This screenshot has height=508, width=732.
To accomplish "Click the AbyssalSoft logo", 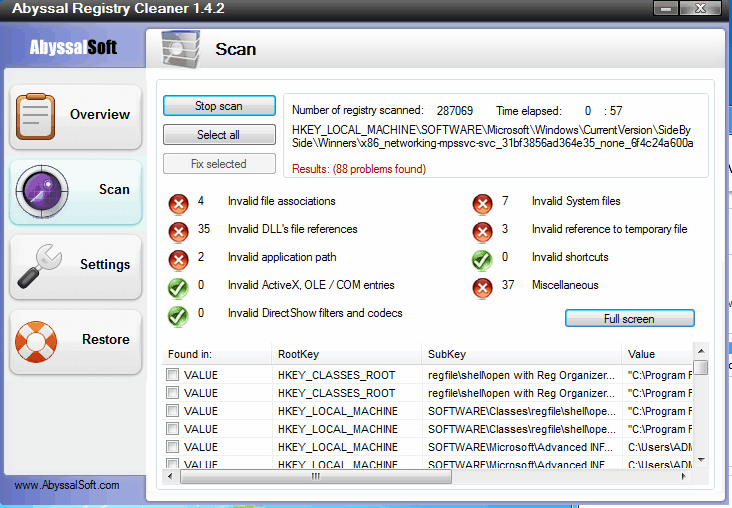I will pos(73,47).
